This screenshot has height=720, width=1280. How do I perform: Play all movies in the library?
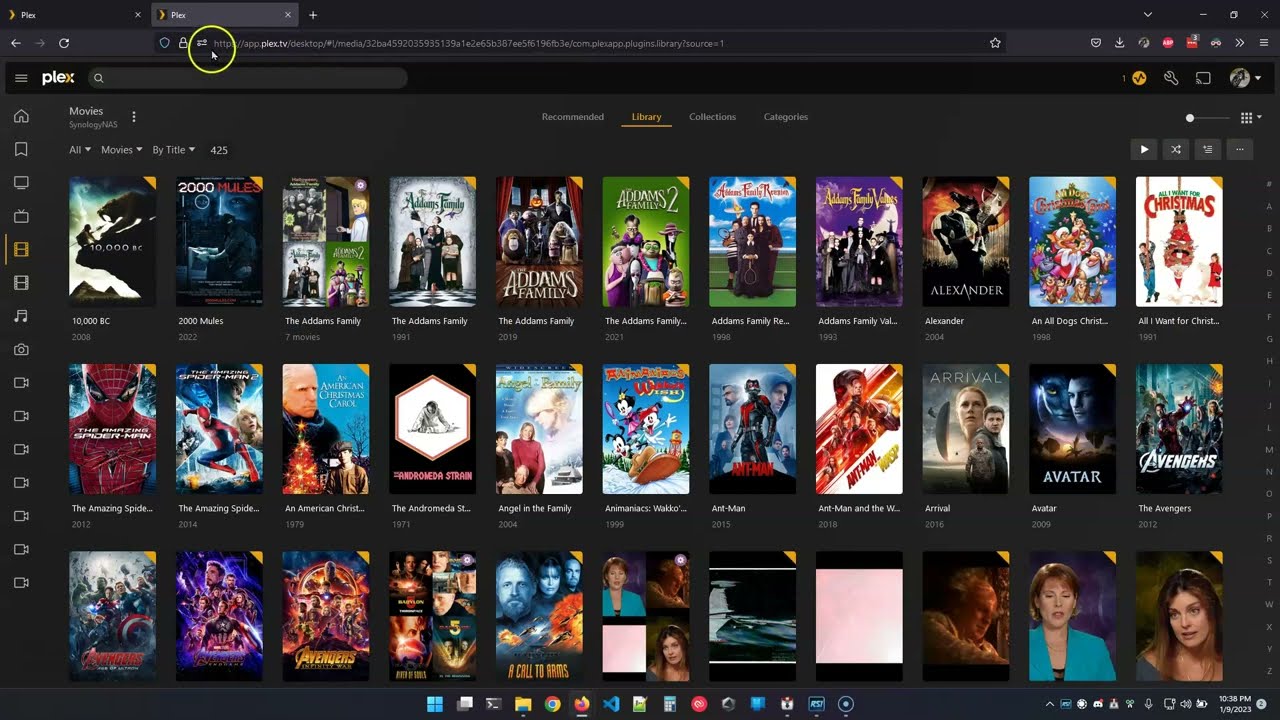tap(1144, 150)
